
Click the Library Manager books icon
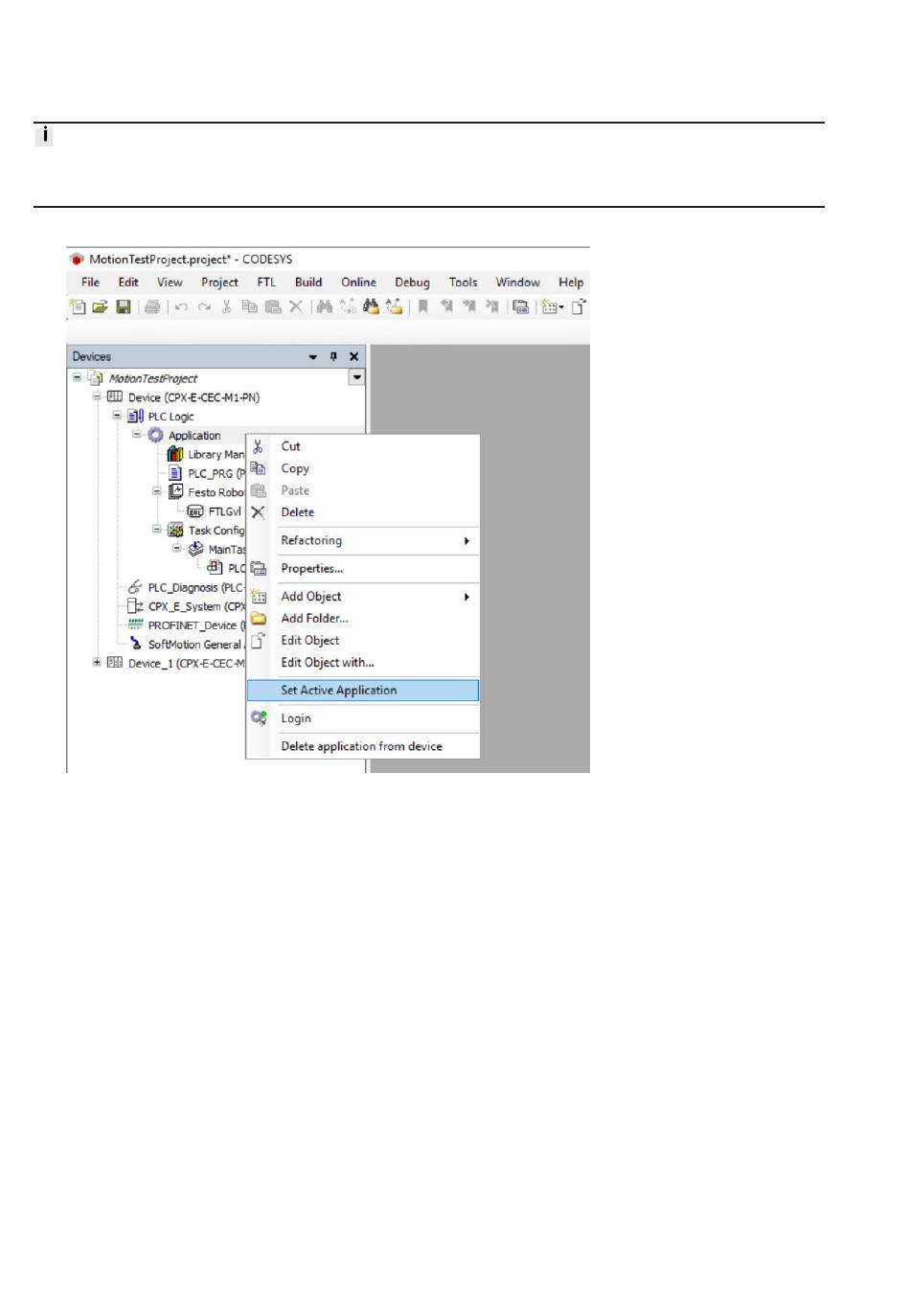[175, 454]
